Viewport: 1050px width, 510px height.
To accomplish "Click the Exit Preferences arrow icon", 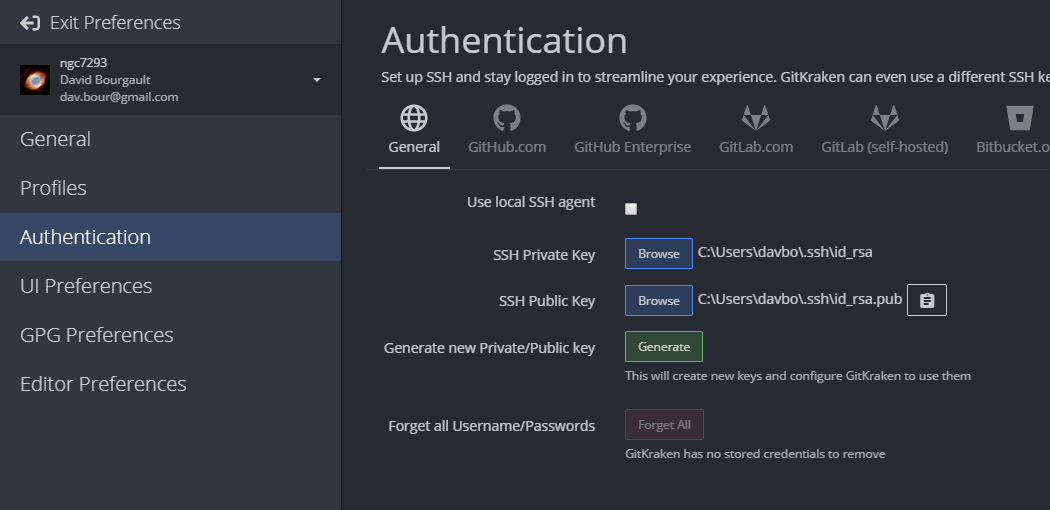I will [30, 23].
